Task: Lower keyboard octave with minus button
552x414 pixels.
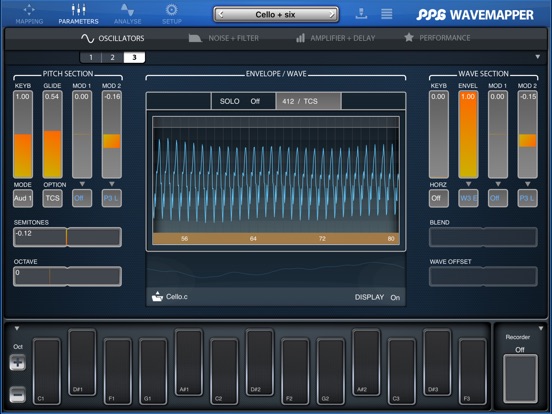Action: pyautogui.click(x=18, y=395)
